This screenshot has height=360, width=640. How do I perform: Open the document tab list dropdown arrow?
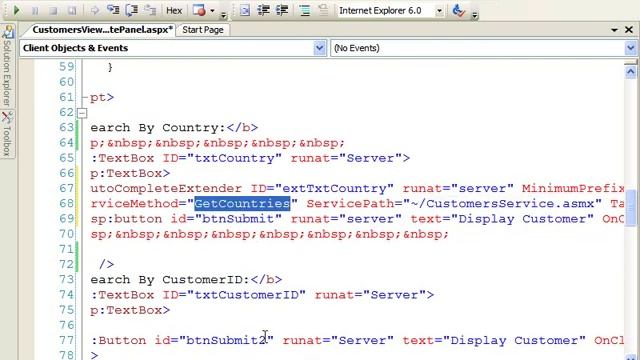[x=614, y=30]
